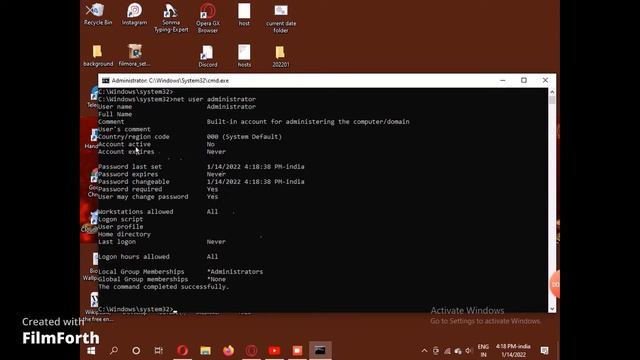Click the cmd scrollbar down arrow

[x=552, y=309]
